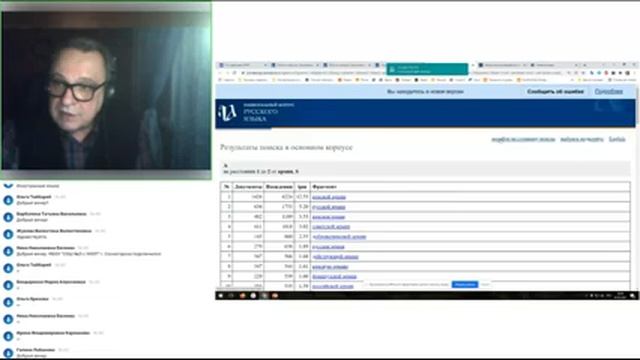Viewport: 640px width, 360px height.
Task: Click the browser reload page icon
Action: pos(234,73)
